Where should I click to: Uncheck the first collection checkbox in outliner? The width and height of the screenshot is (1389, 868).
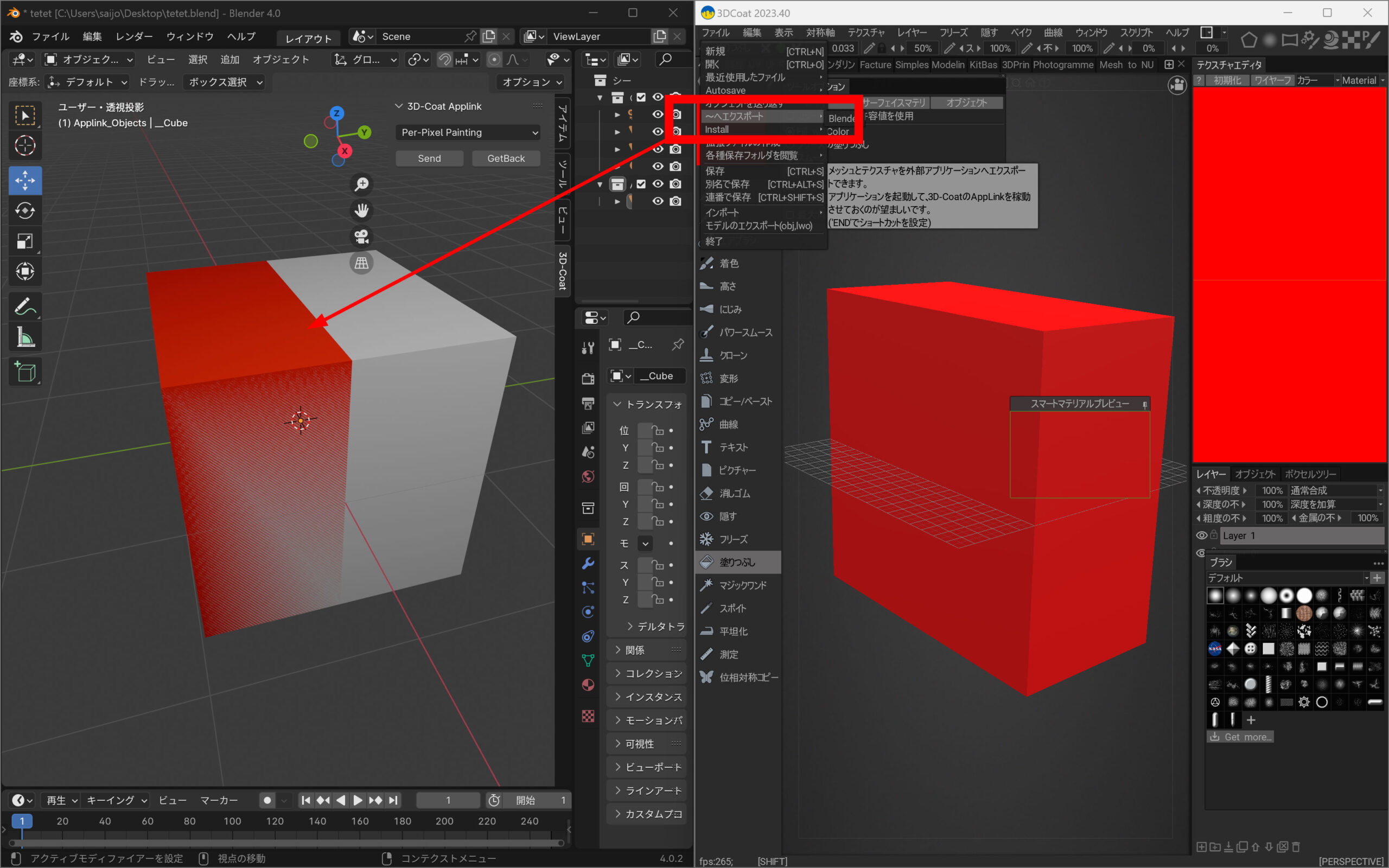pos(641,97)
